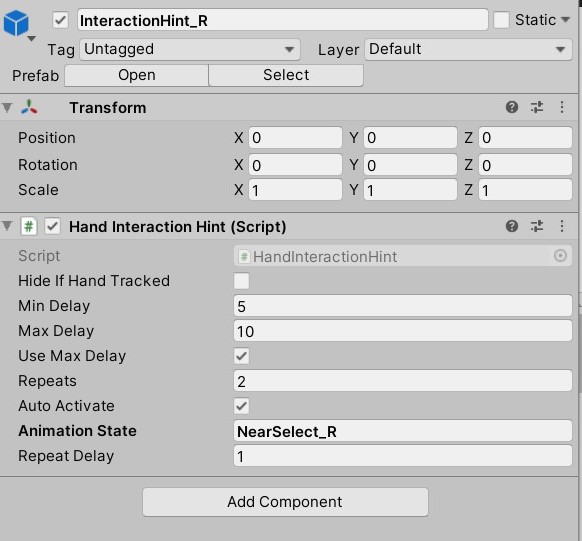Click the Position Z field

(x=525, y=138)
